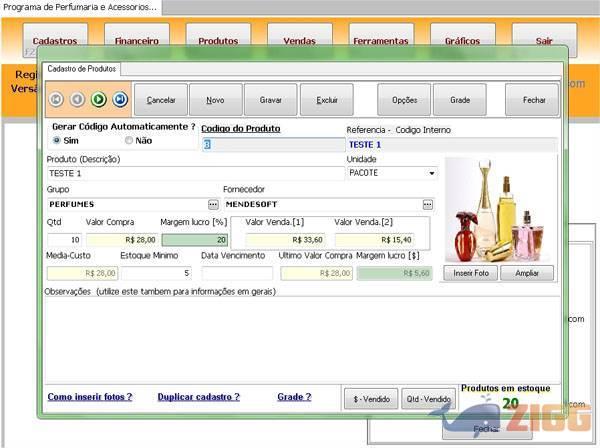Open the Como inserir fotos link

pos(90,397)
